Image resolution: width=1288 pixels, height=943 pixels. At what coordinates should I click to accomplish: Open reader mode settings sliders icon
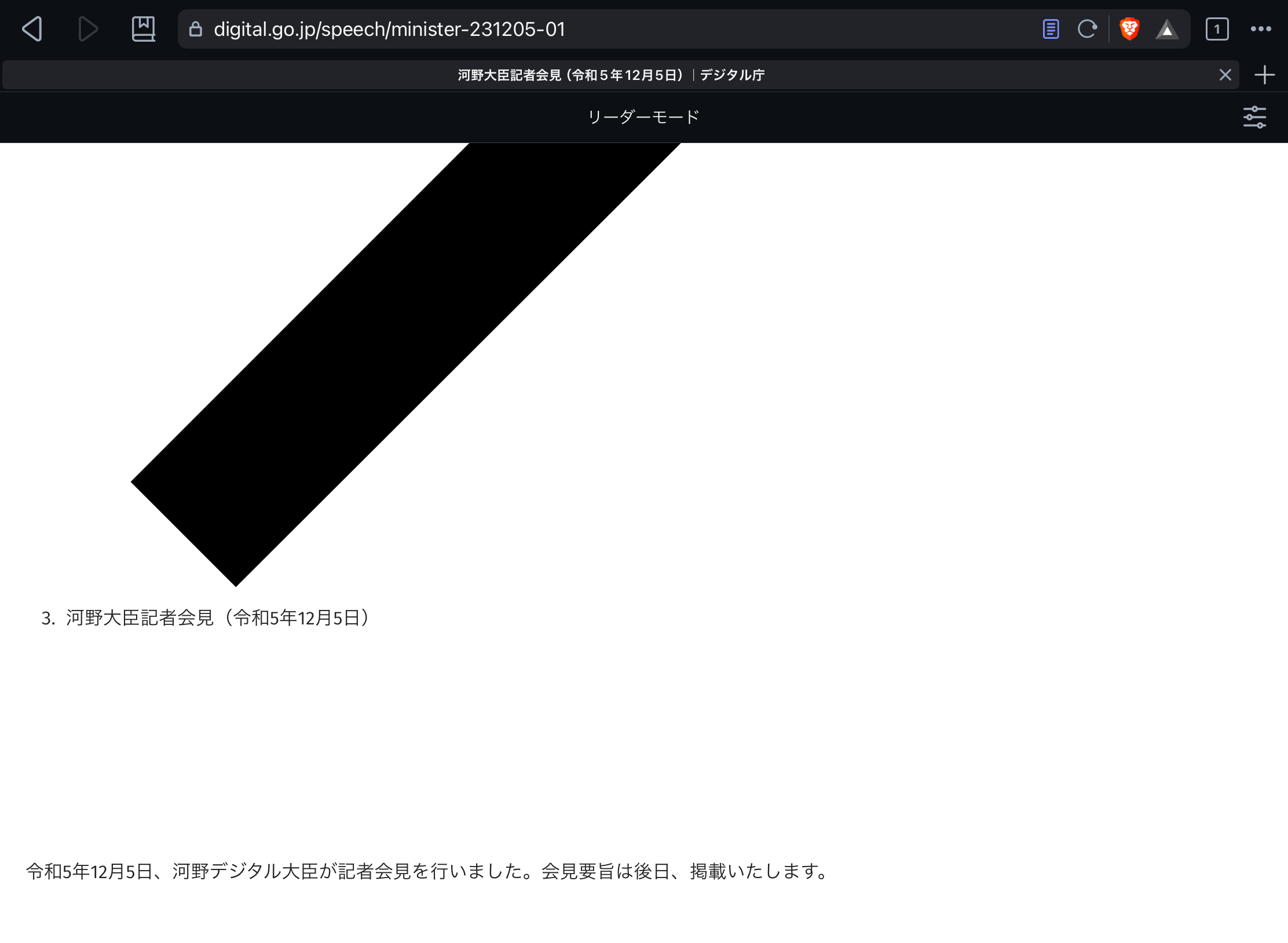(x=1254, y=117)
